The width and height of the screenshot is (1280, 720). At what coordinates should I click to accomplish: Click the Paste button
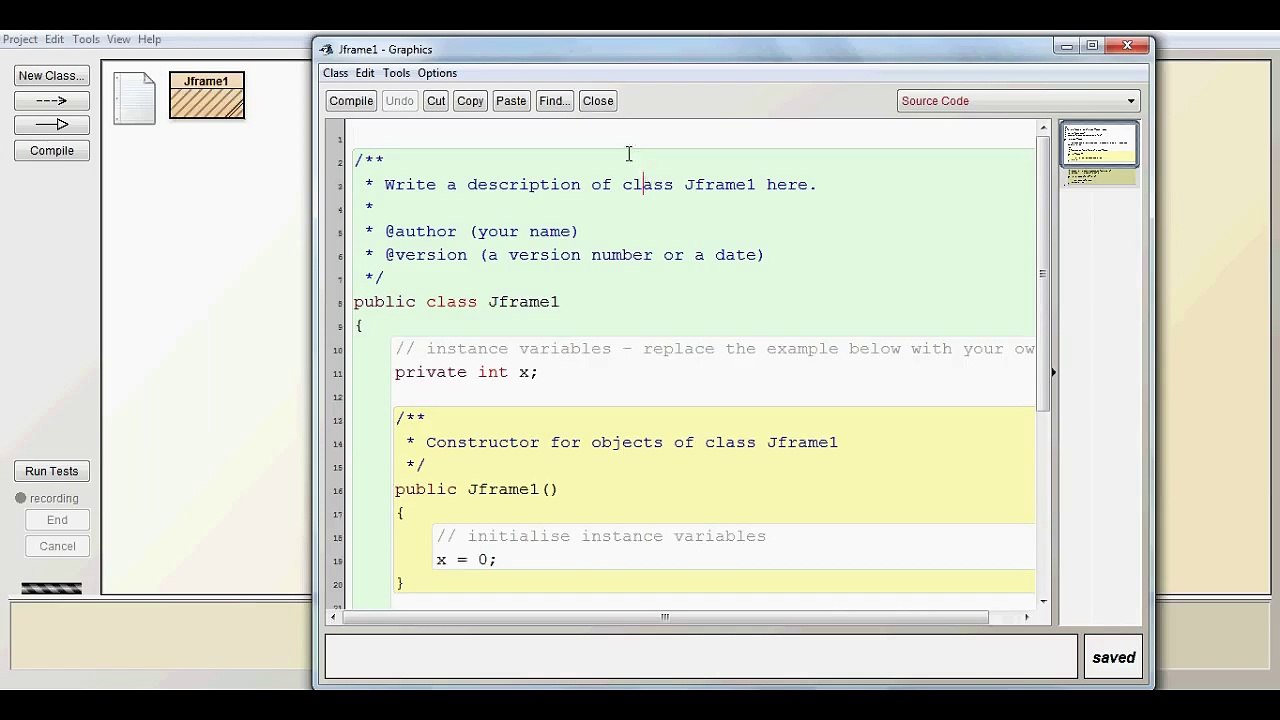coord(511,101)
